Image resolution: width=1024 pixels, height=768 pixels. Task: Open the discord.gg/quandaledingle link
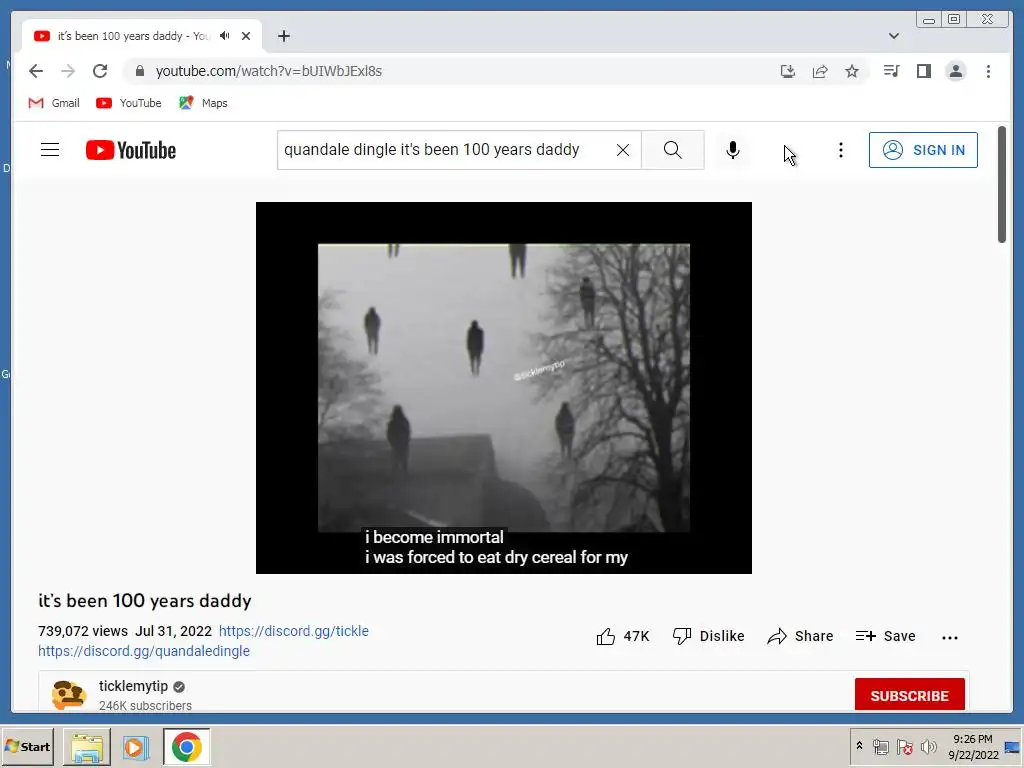click(144, 651)
